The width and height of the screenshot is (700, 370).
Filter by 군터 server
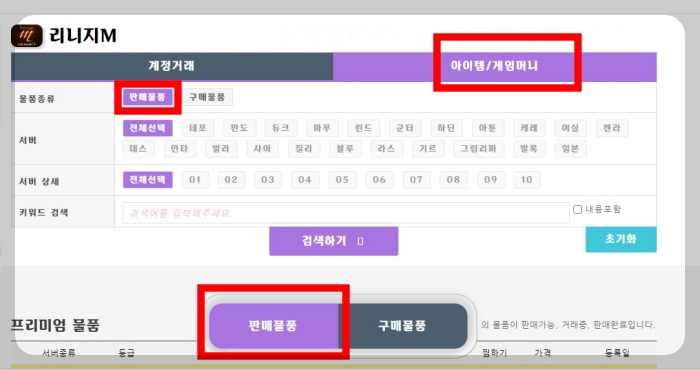coord(405,128)
